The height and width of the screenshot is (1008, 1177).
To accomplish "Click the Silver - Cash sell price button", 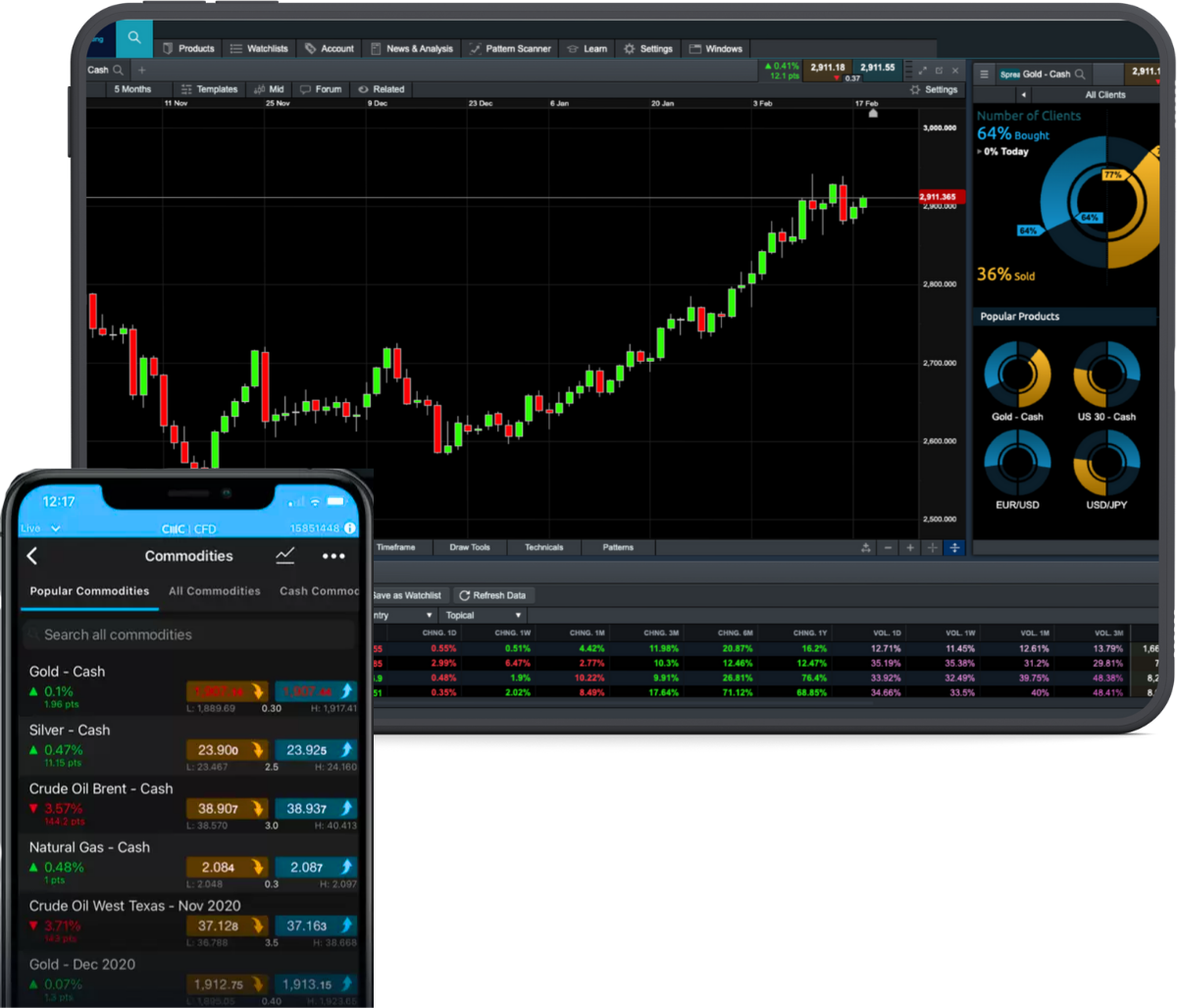I will (227, 749).
